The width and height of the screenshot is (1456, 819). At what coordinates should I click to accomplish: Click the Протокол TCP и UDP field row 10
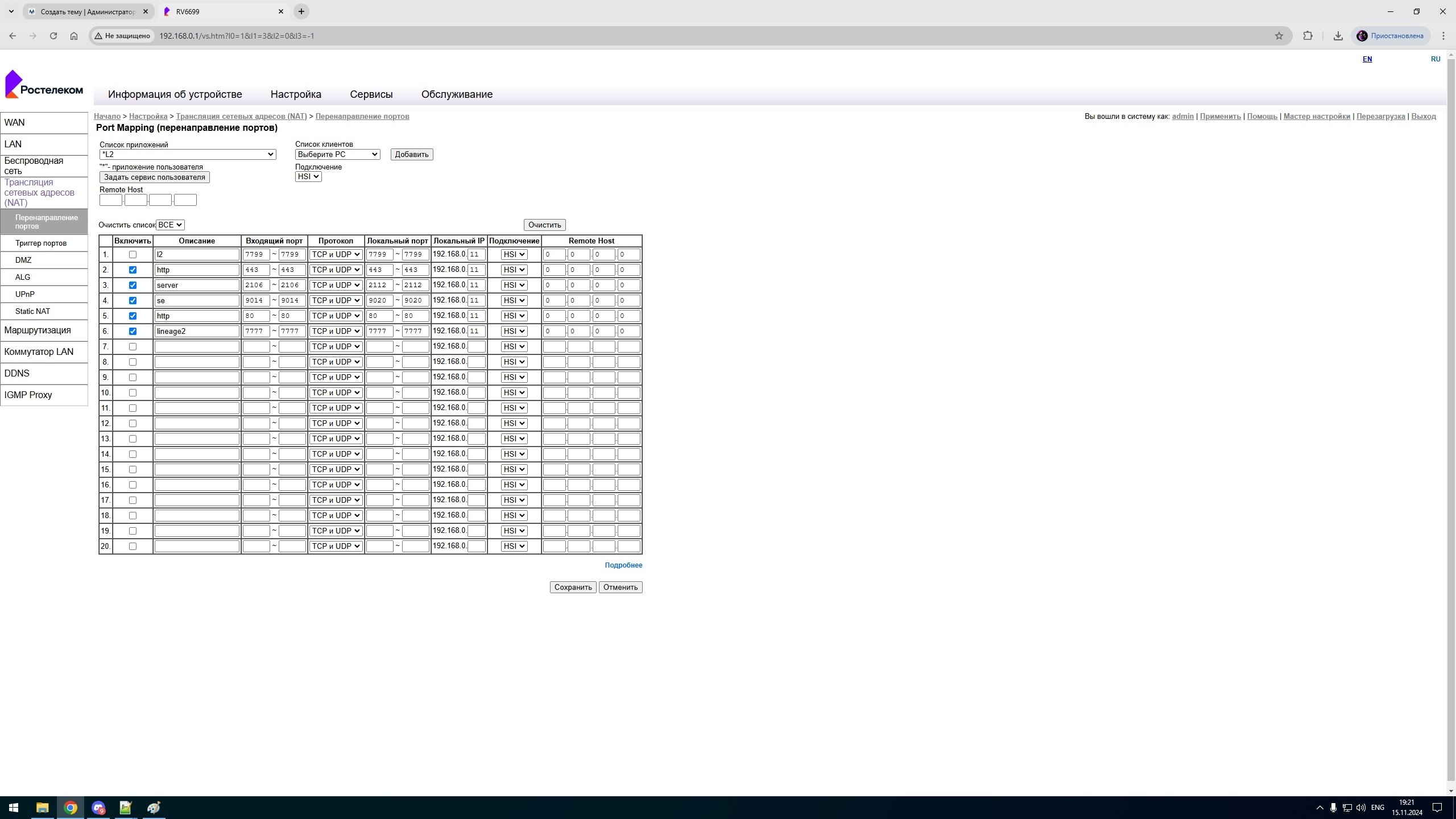[x=335, y=392]
